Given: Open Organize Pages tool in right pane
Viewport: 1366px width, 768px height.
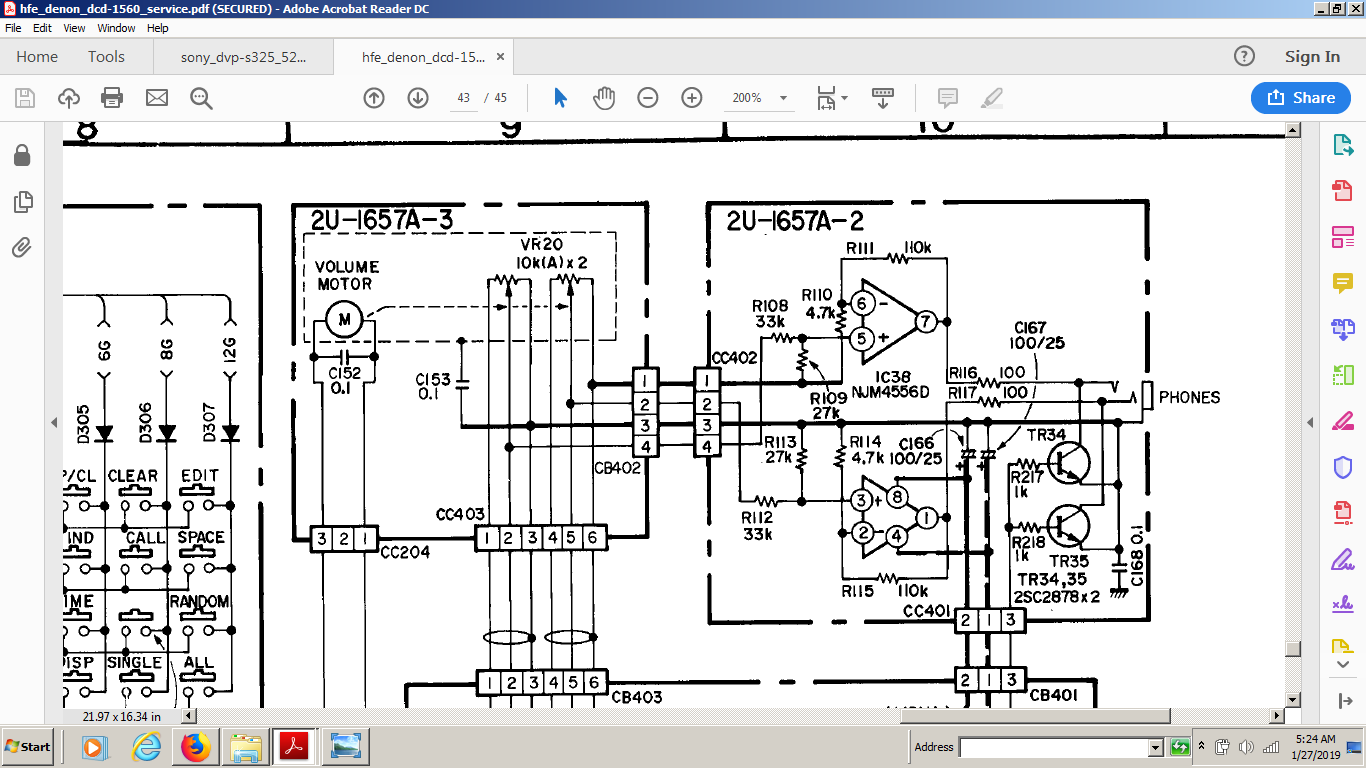Looking at the screenshot, I should click(x=1343, y=375).
